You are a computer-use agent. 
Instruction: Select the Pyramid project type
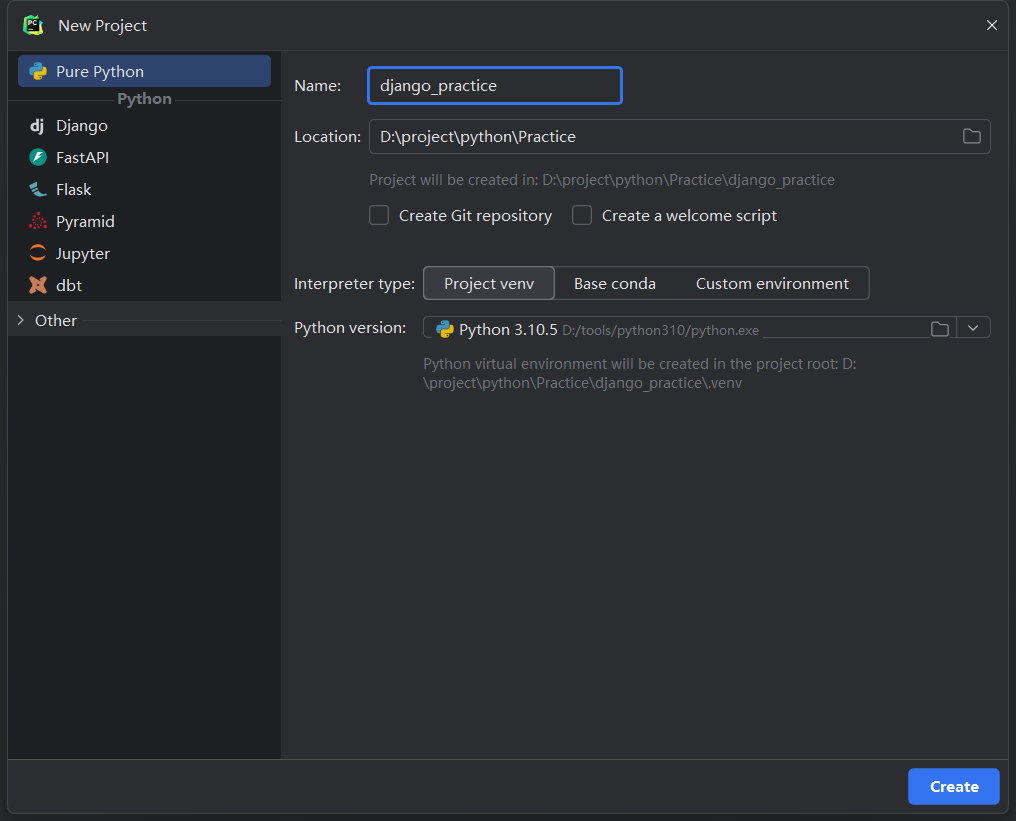pos(144,222)
